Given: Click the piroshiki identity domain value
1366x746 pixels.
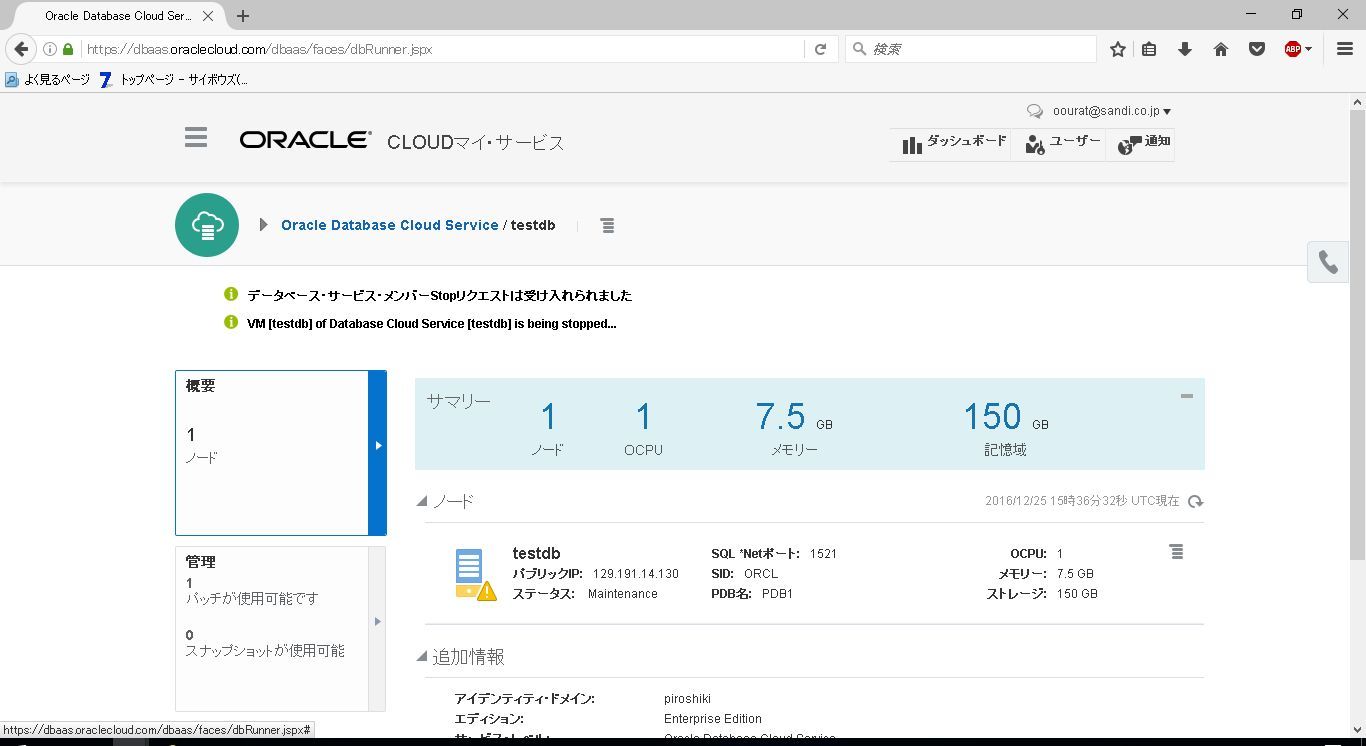Looking at the screenshot, I should click(x=687, y=699).
